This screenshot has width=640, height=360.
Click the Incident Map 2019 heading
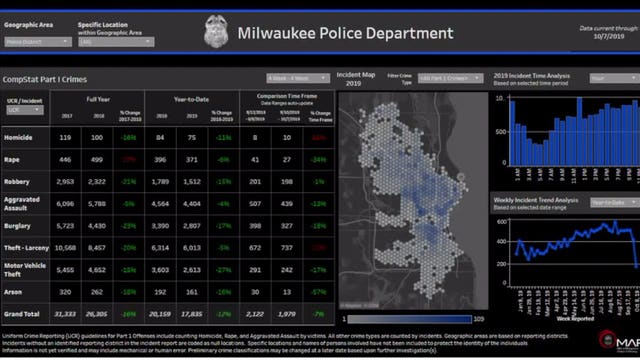point(356,79)
